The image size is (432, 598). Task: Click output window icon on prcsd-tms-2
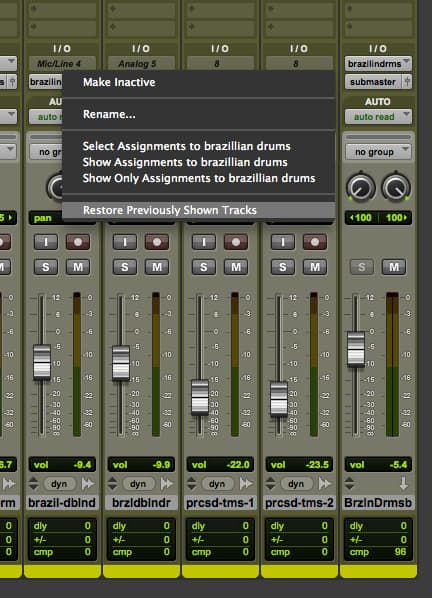coord(324,484)
